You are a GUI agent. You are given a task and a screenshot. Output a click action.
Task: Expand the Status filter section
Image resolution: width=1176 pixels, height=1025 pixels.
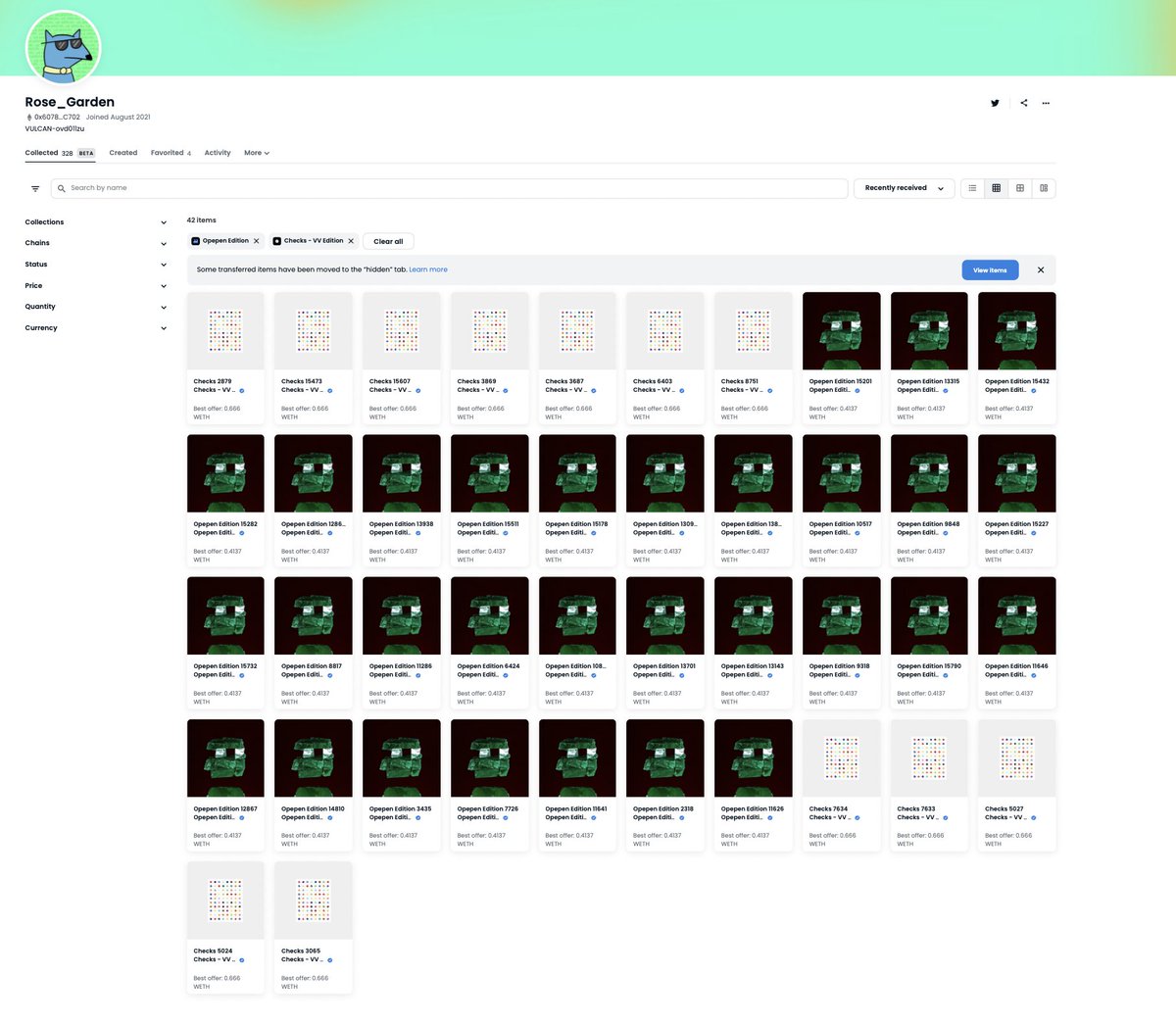[x=96, y=265]
